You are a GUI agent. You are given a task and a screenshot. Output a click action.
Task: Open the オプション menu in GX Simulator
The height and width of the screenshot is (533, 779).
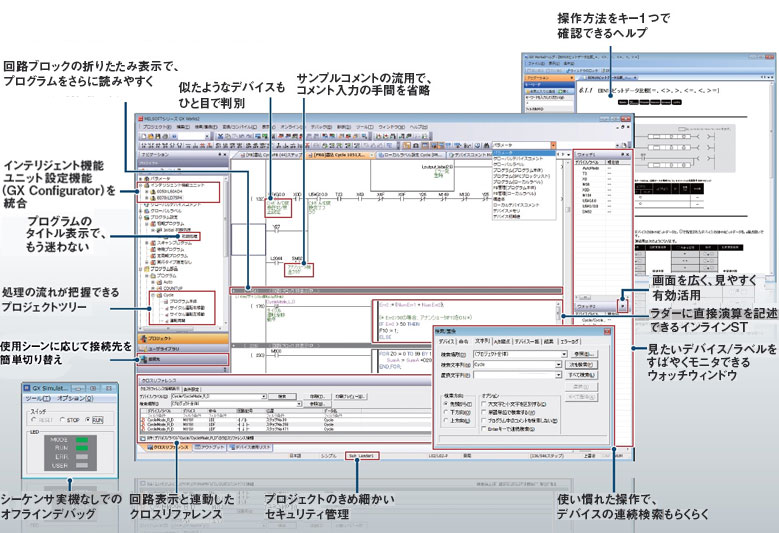(x=74, y=397)
